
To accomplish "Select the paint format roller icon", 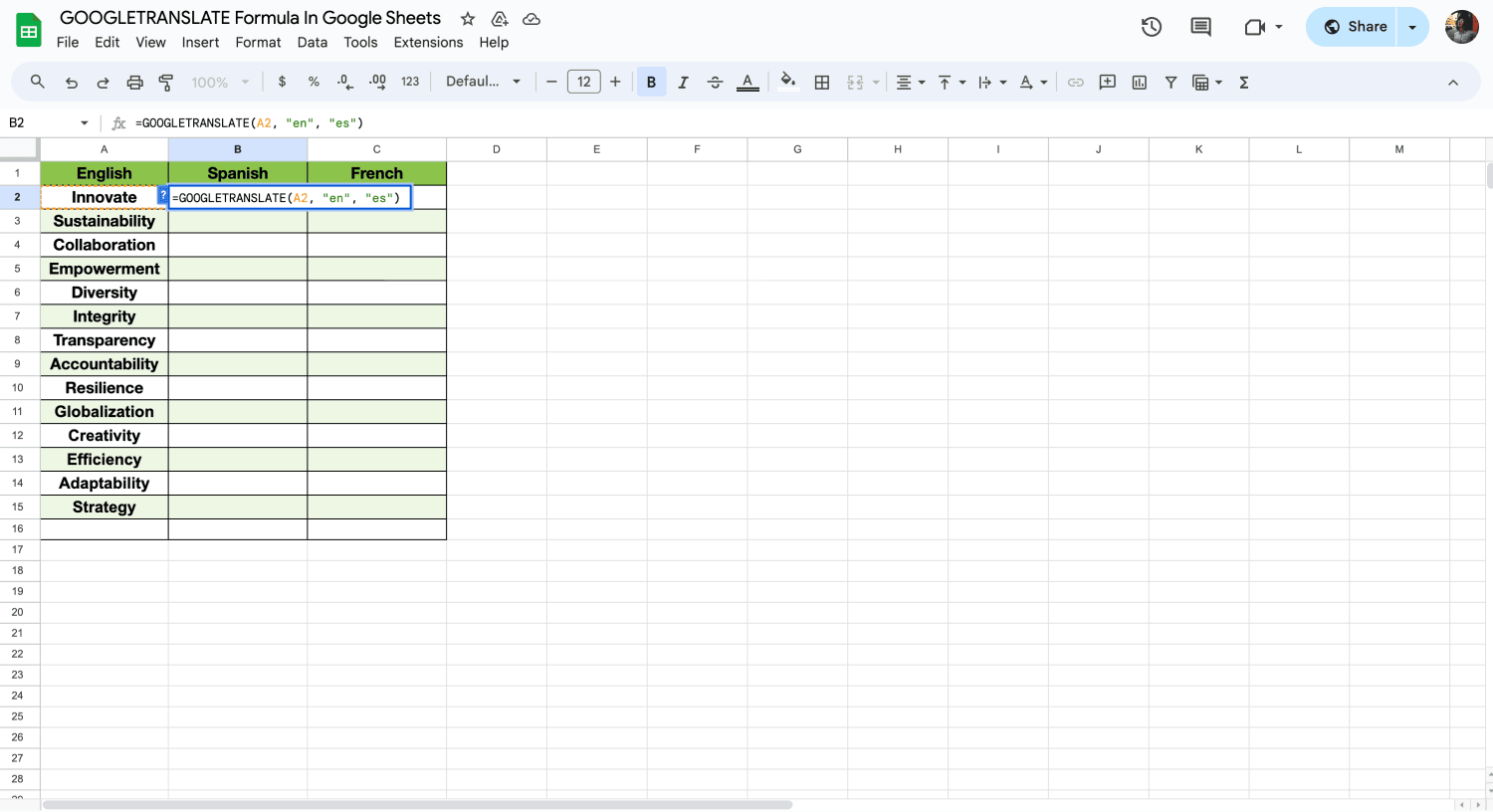I will pos(166,83).
